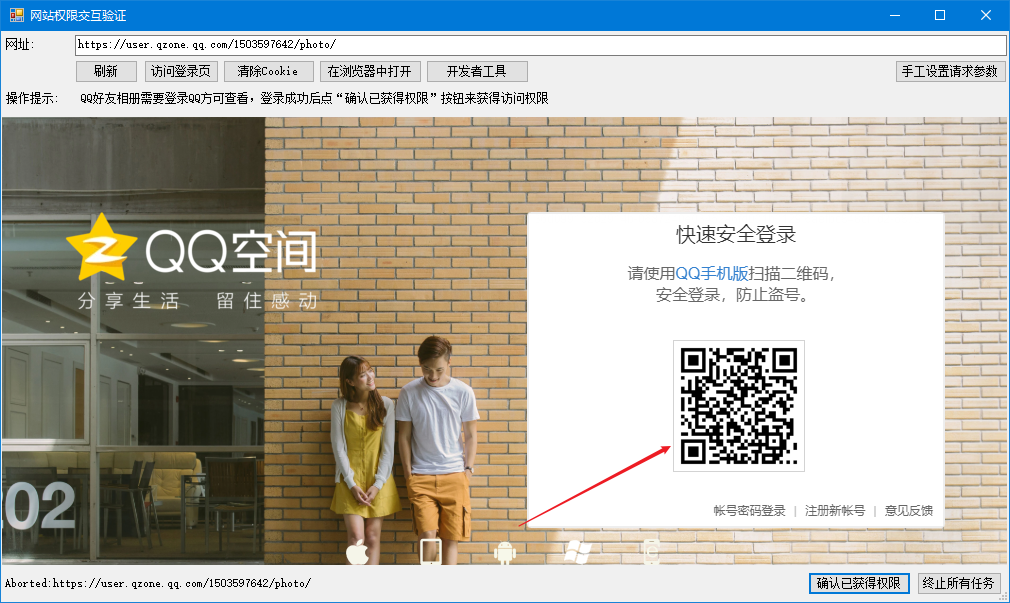Viewport: 1010px width, 603px height.
Task: Clear cookies with 清除Cookie button
Action: click(268, 71)
